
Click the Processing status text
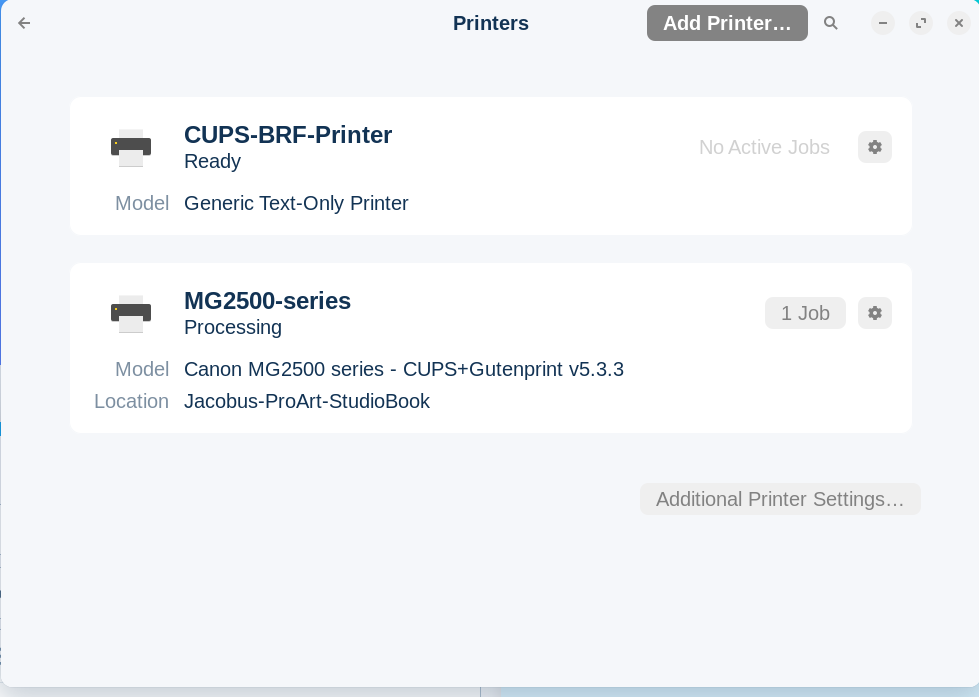(232, 327)
